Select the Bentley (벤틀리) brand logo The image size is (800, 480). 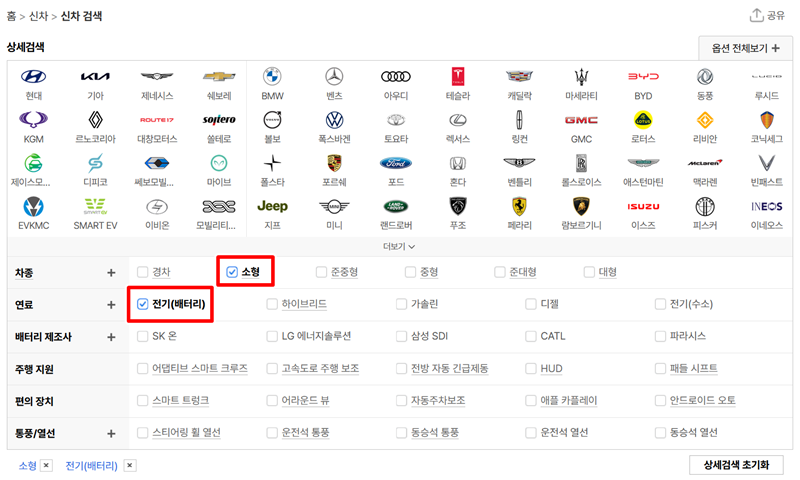[x=519, y=163]
